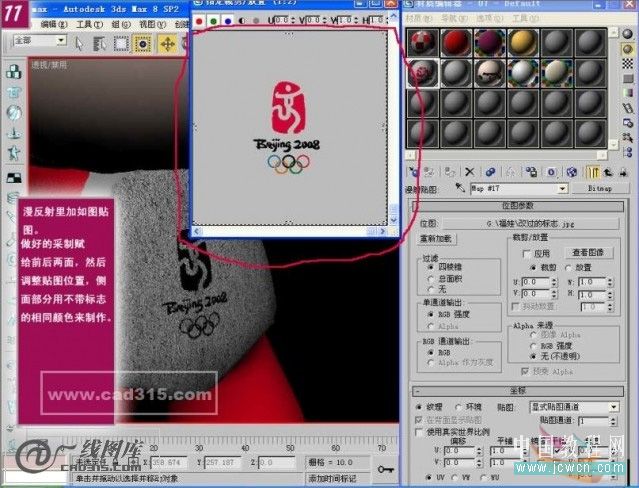
Task: Click Go Forward to Sibling icon
Action: click(x=623, y=172)
